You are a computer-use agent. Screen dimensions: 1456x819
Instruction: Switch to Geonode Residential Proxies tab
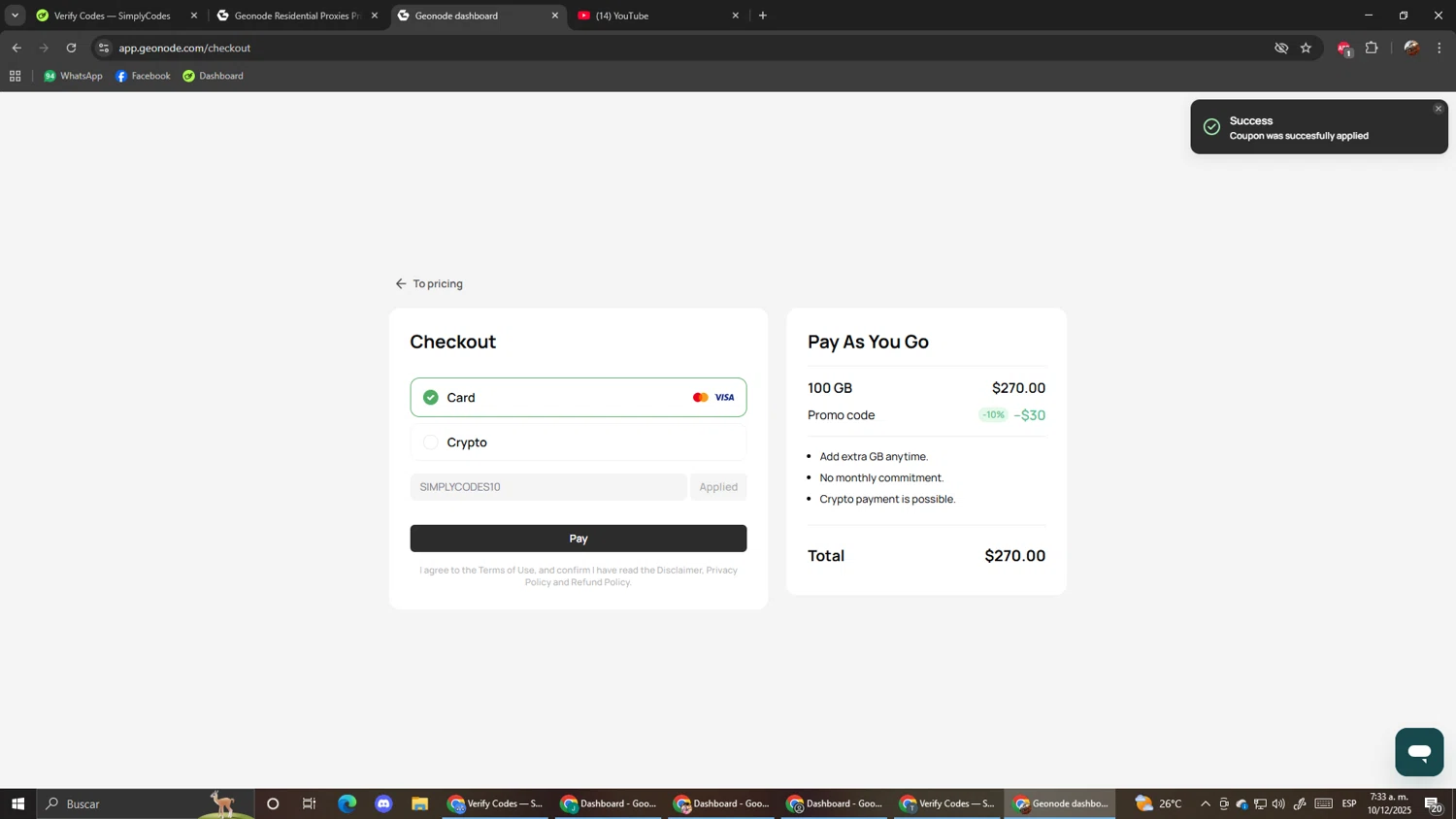(296, 16)
